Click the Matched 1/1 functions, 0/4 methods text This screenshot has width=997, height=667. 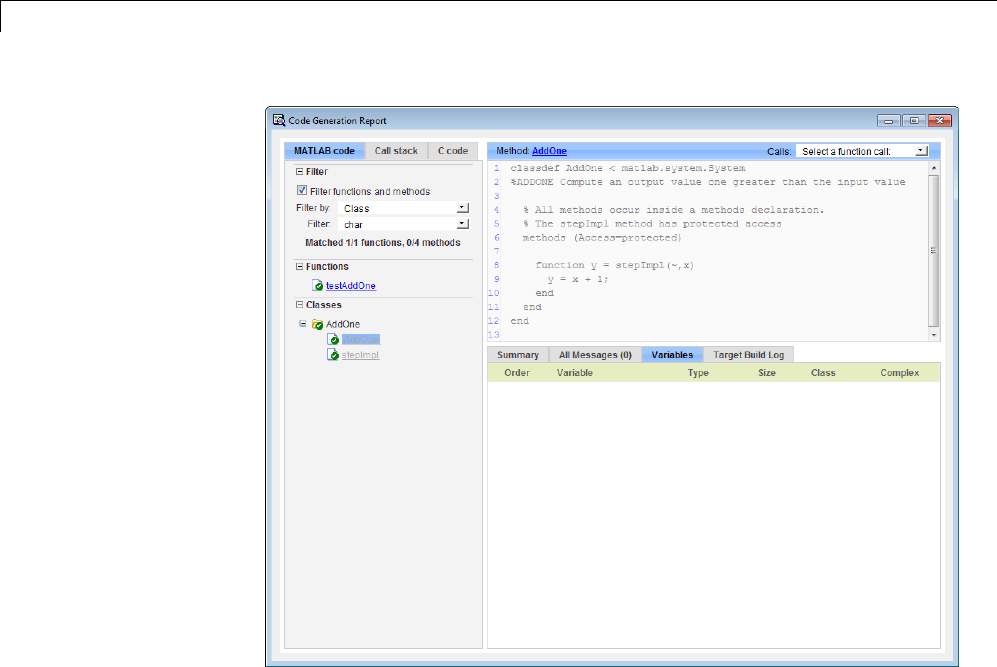[383, 242]
